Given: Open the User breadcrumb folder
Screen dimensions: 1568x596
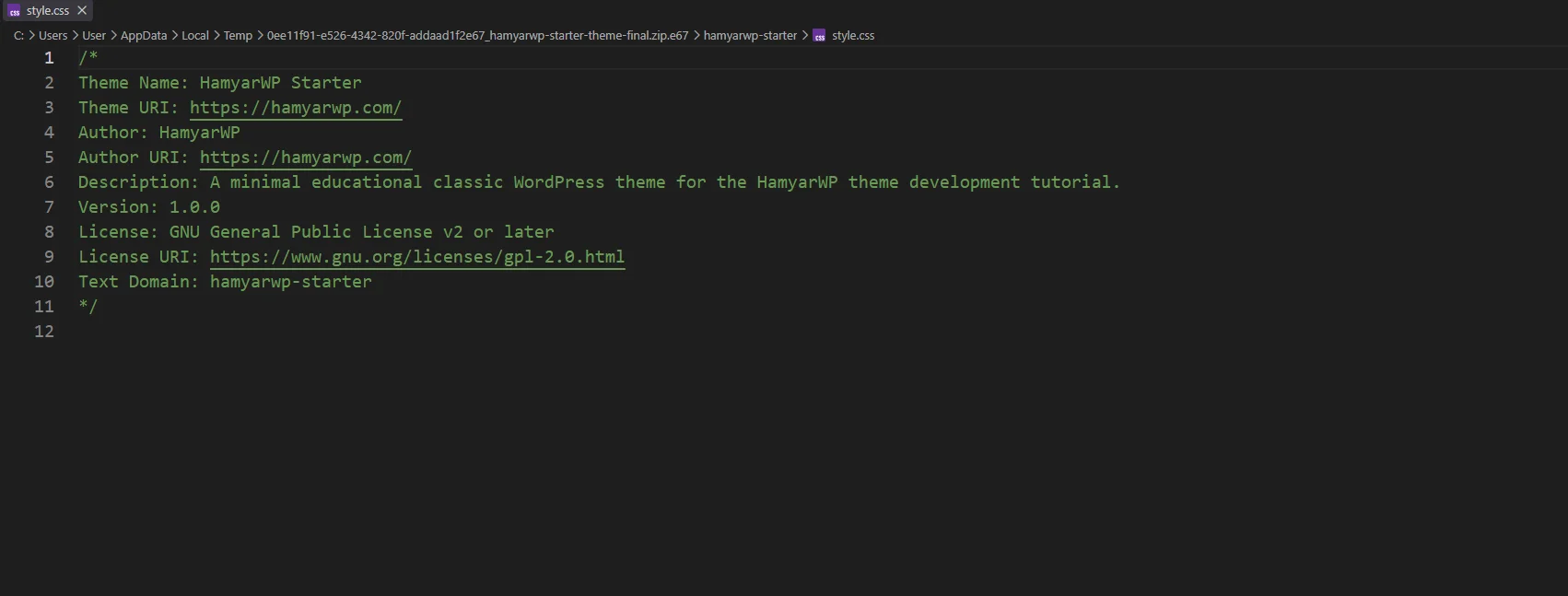Looking at the screenshot, I should tap(94, 35).
